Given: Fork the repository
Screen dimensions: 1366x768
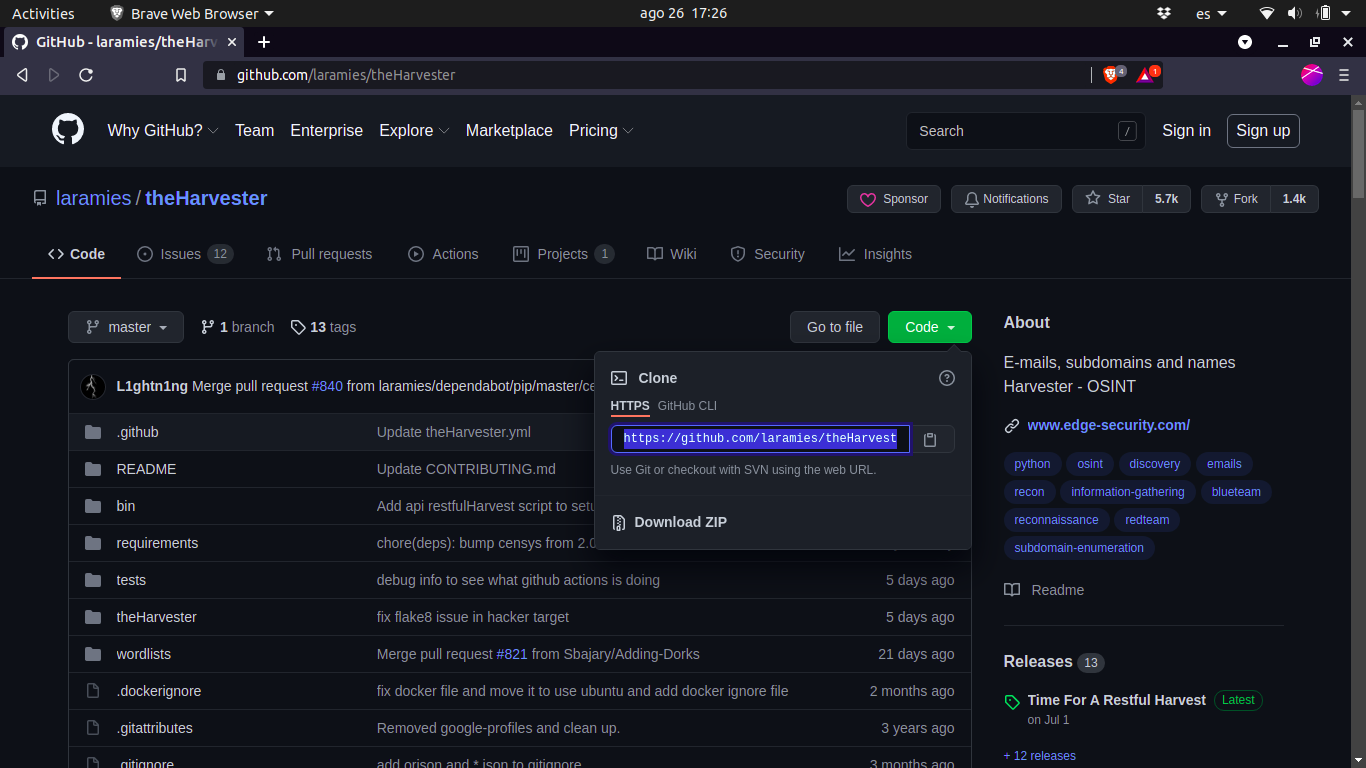Looking at the screenshot, I should [1236, 199].
